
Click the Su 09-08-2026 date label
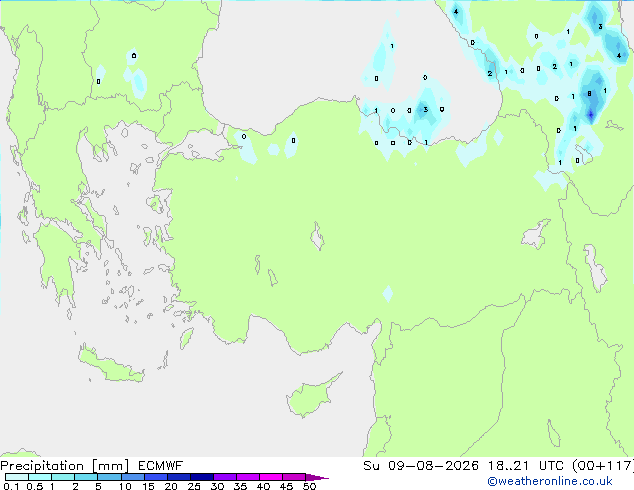(421, 466)
